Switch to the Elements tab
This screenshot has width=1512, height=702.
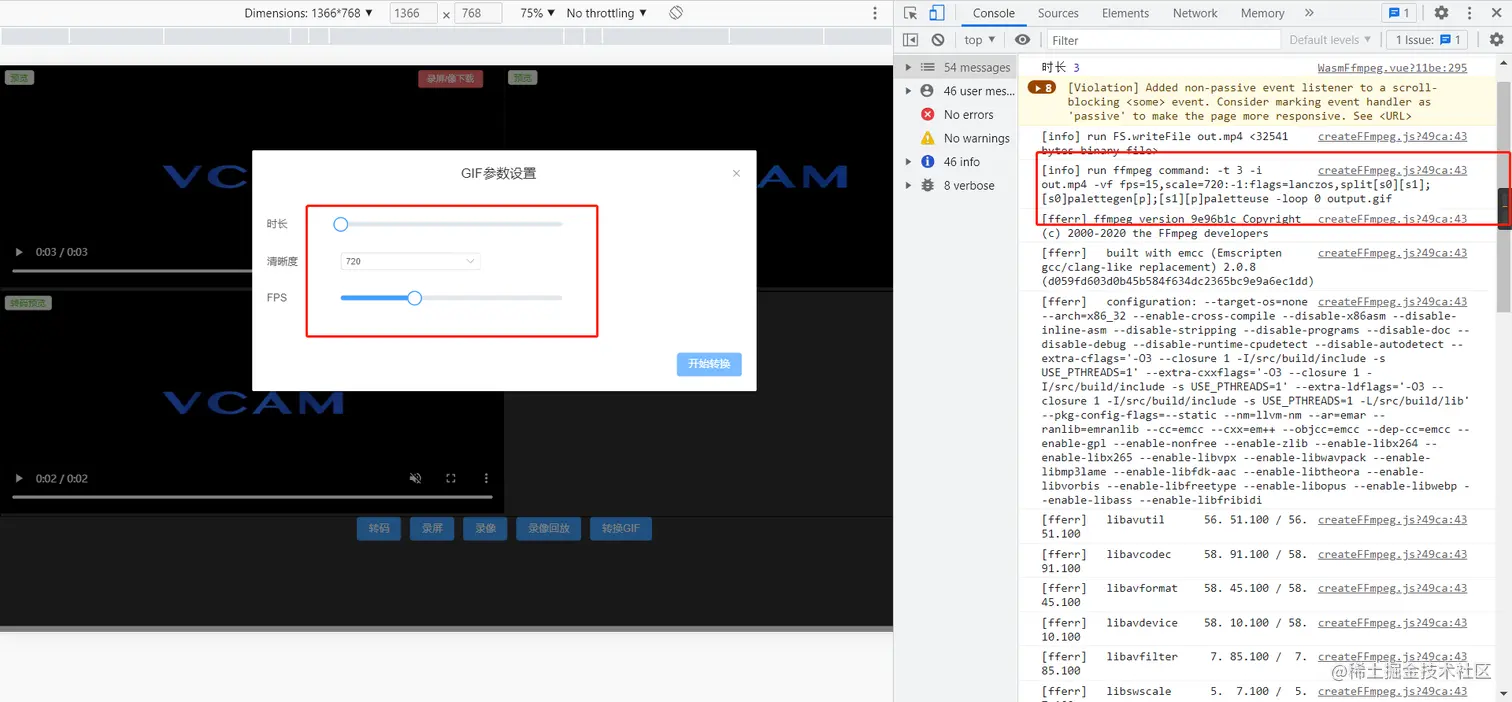click(x=1125, y=13)
